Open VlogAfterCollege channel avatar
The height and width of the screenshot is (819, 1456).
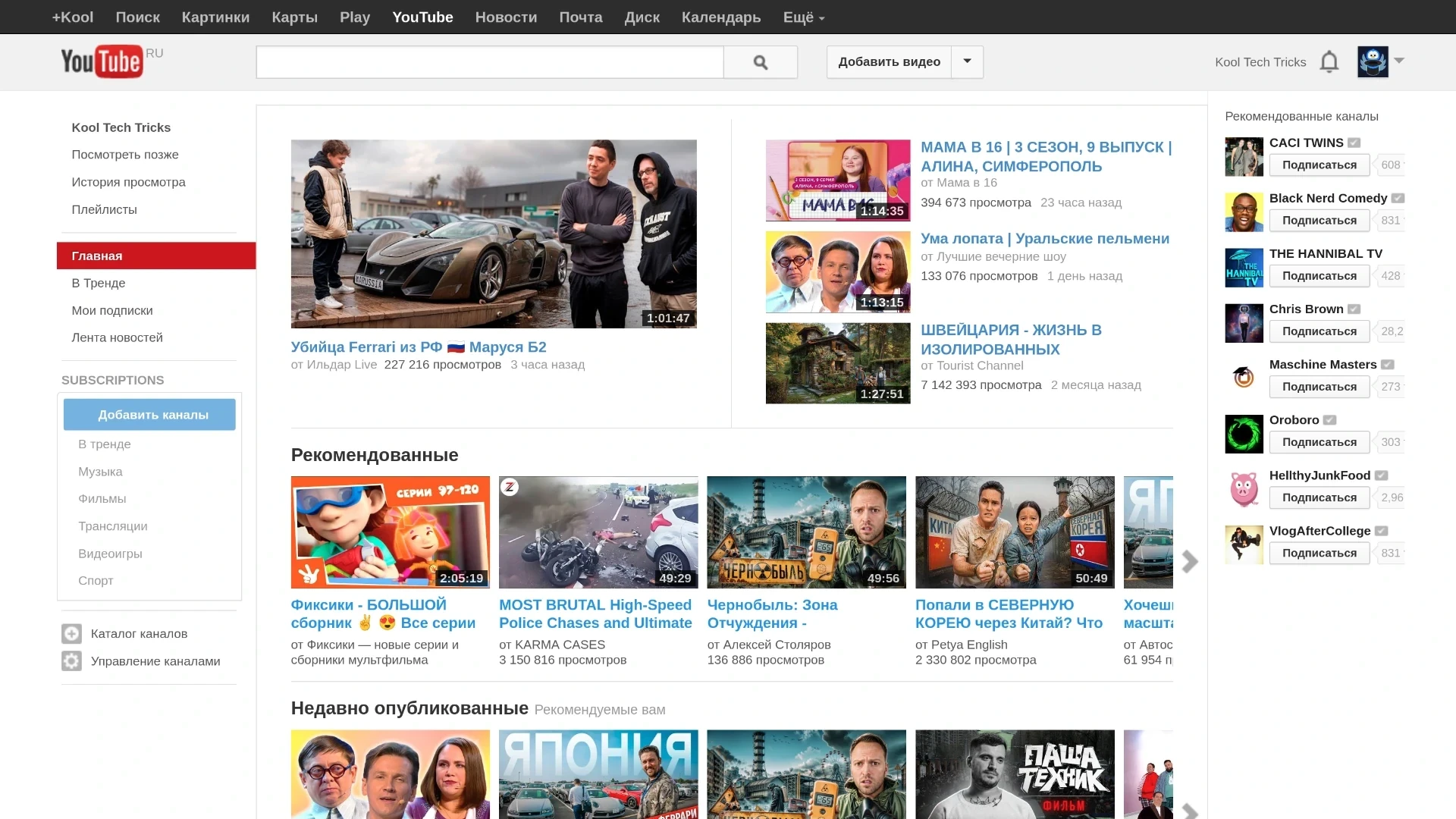(1244, 544)
